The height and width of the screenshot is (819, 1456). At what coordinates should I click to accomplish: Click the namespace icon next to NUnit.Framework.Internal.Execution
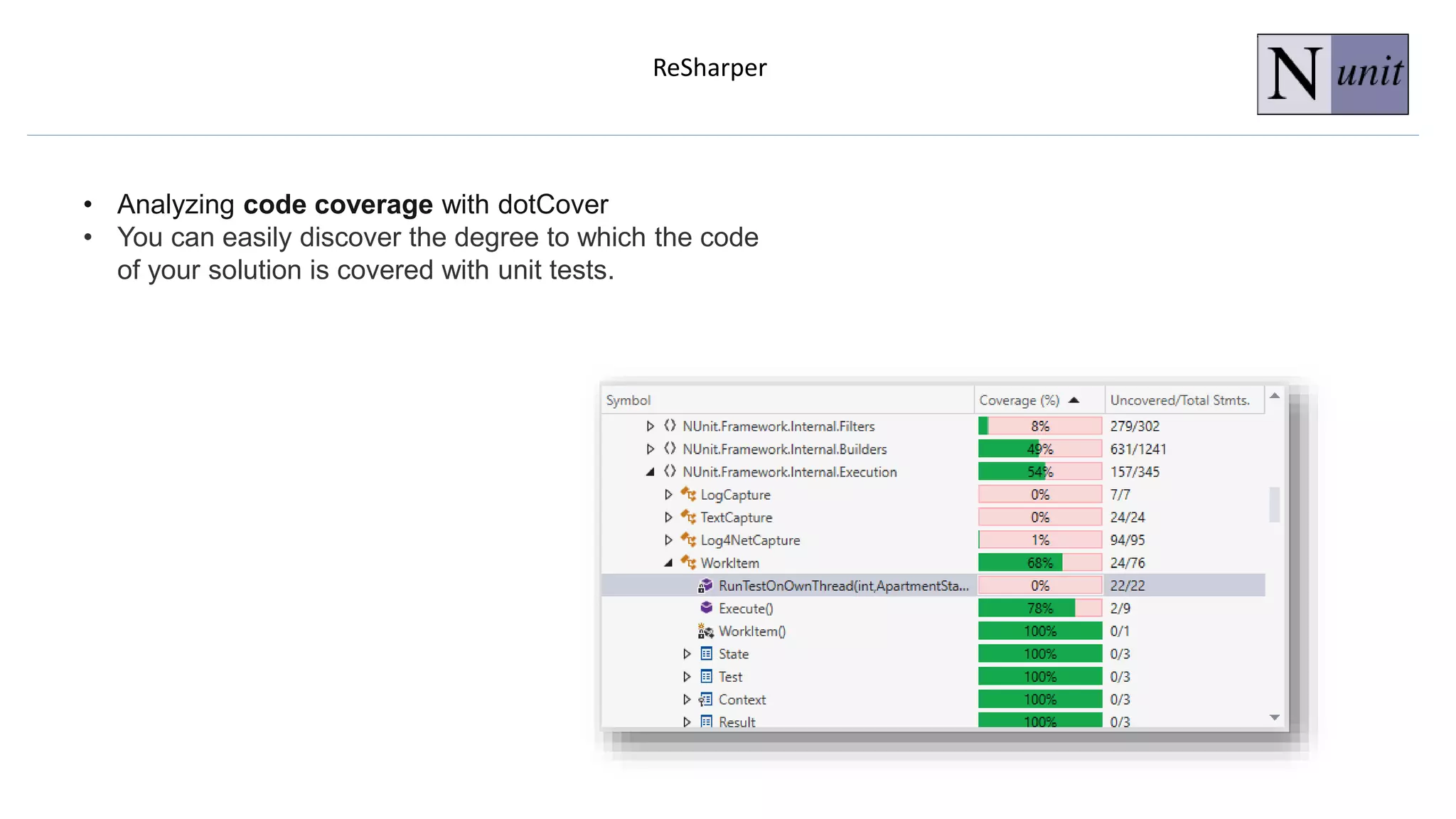pos(670,471)
